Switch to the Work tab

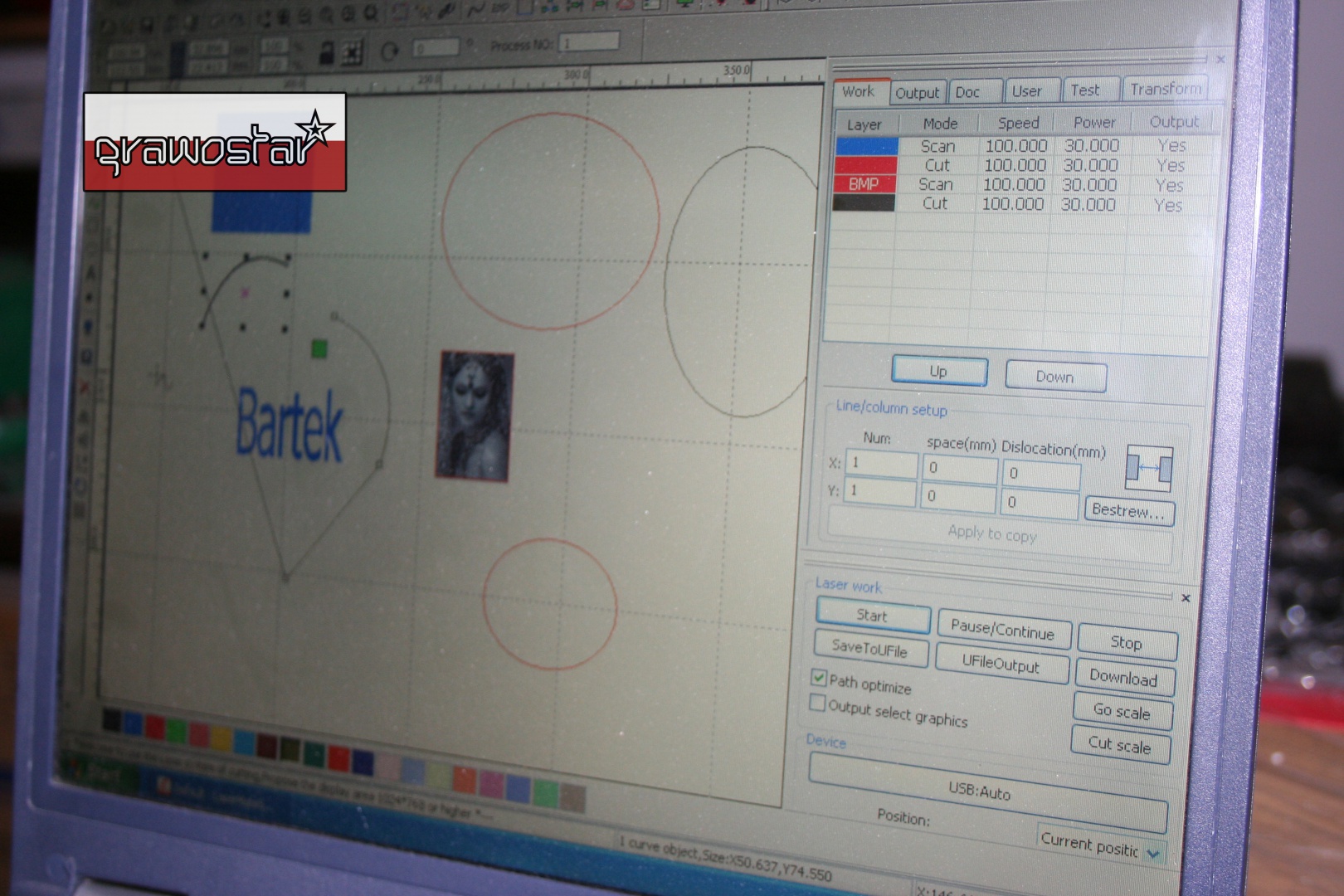859,92
